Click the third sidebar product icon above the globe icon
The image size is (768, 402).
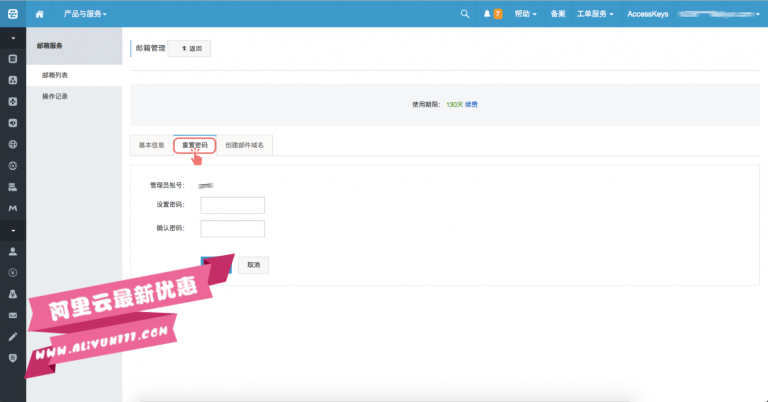[13, 101]
